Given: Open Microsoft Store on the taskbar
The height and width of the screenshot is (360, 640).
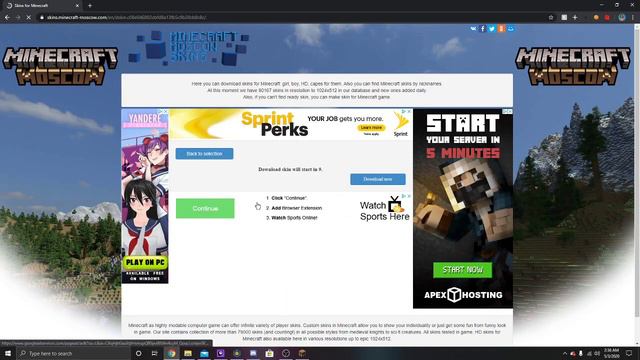Looking at the screenshot, I should (269, 353).
